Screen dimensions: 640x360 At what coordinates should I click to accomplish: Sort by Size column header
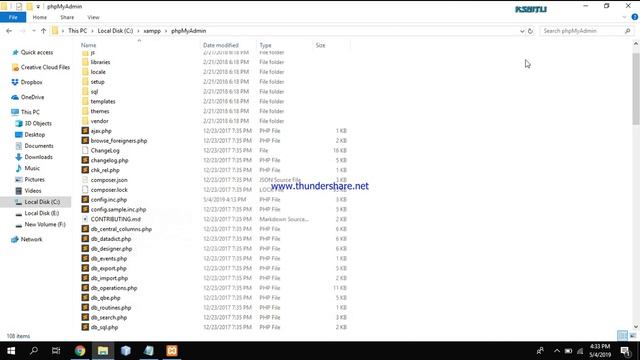coord(320,45)
